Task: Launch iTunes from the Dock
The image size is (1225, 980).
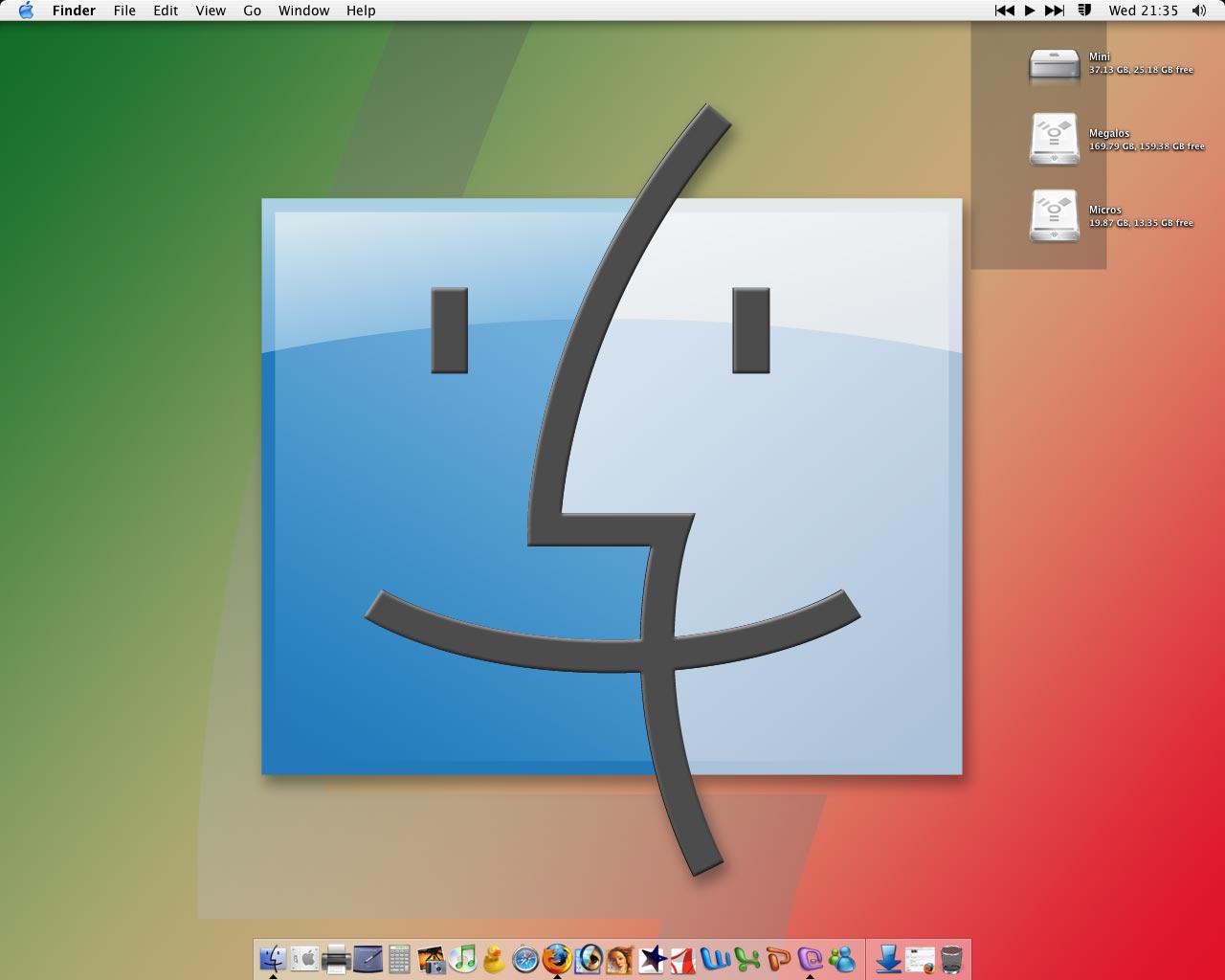Action: [463, 958]
